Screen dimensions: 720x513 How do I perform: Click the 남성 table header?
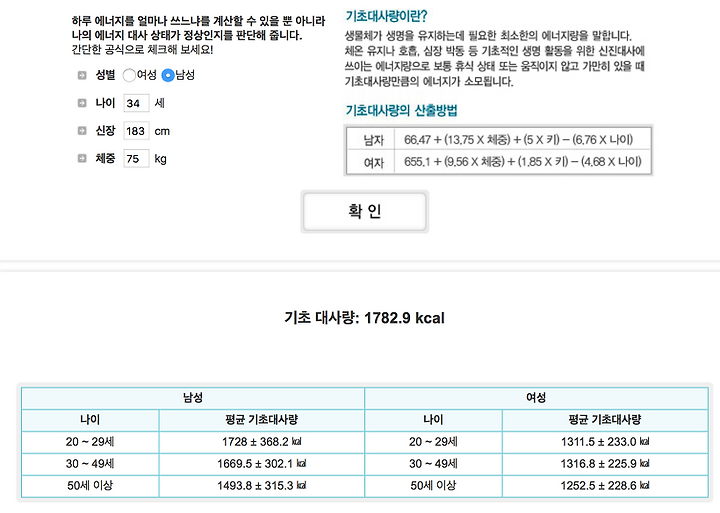click(193, 398)
